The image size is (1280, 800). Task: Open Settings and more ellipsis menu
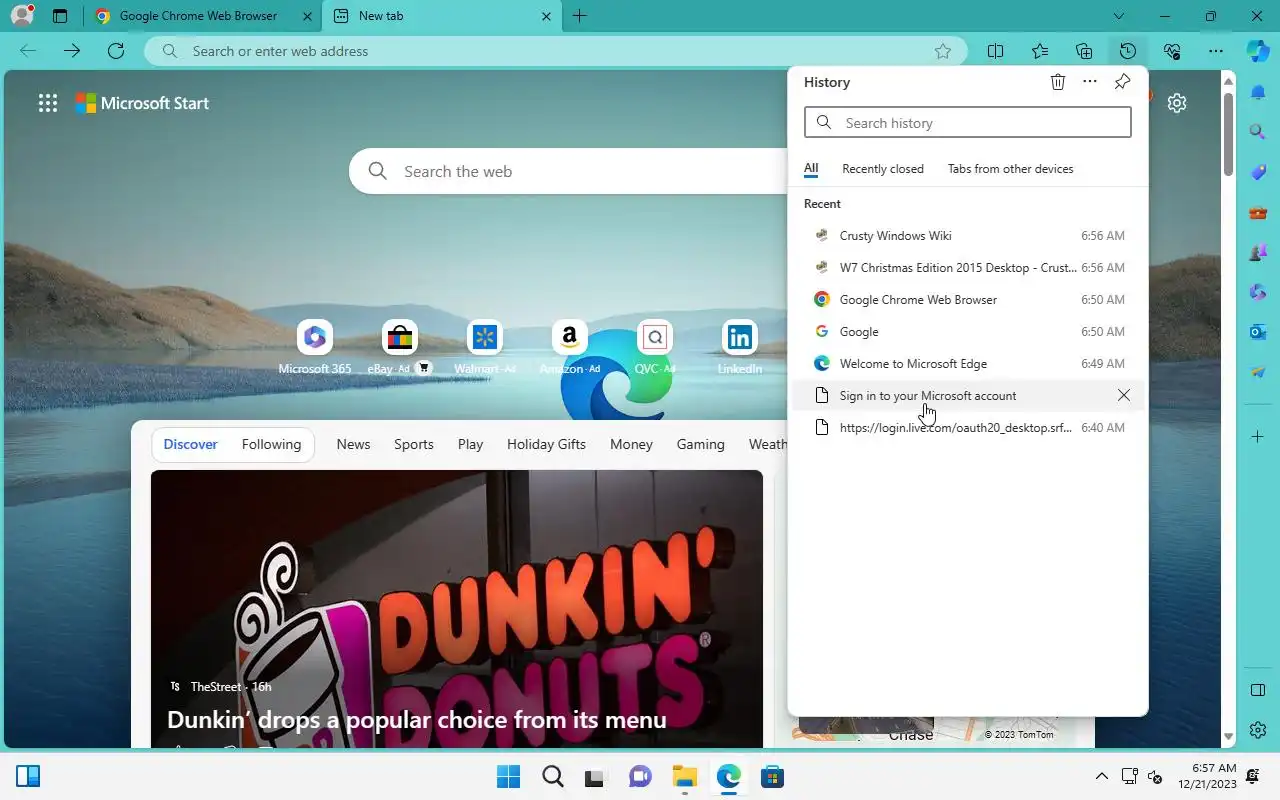[1216, 51]
